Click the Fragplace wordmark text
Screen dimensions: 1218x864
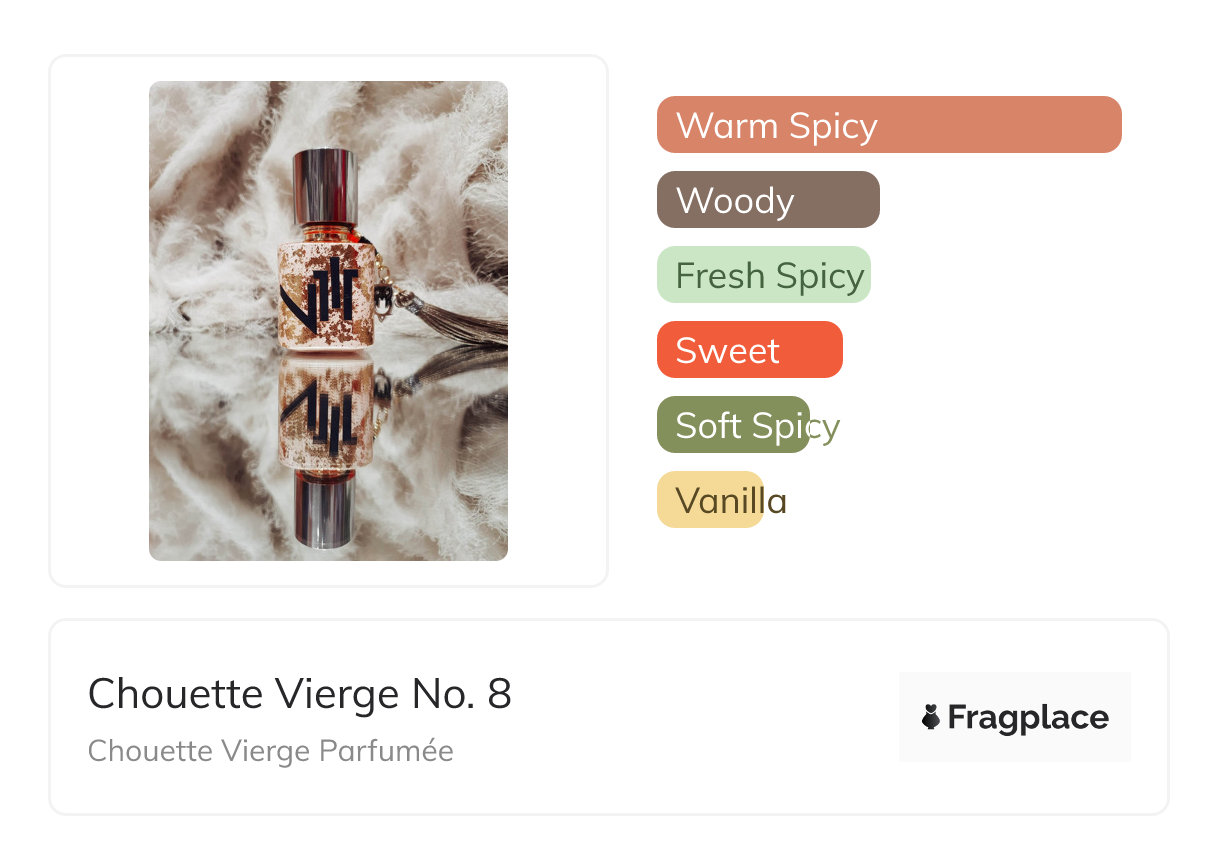[x=1027, y=717]
